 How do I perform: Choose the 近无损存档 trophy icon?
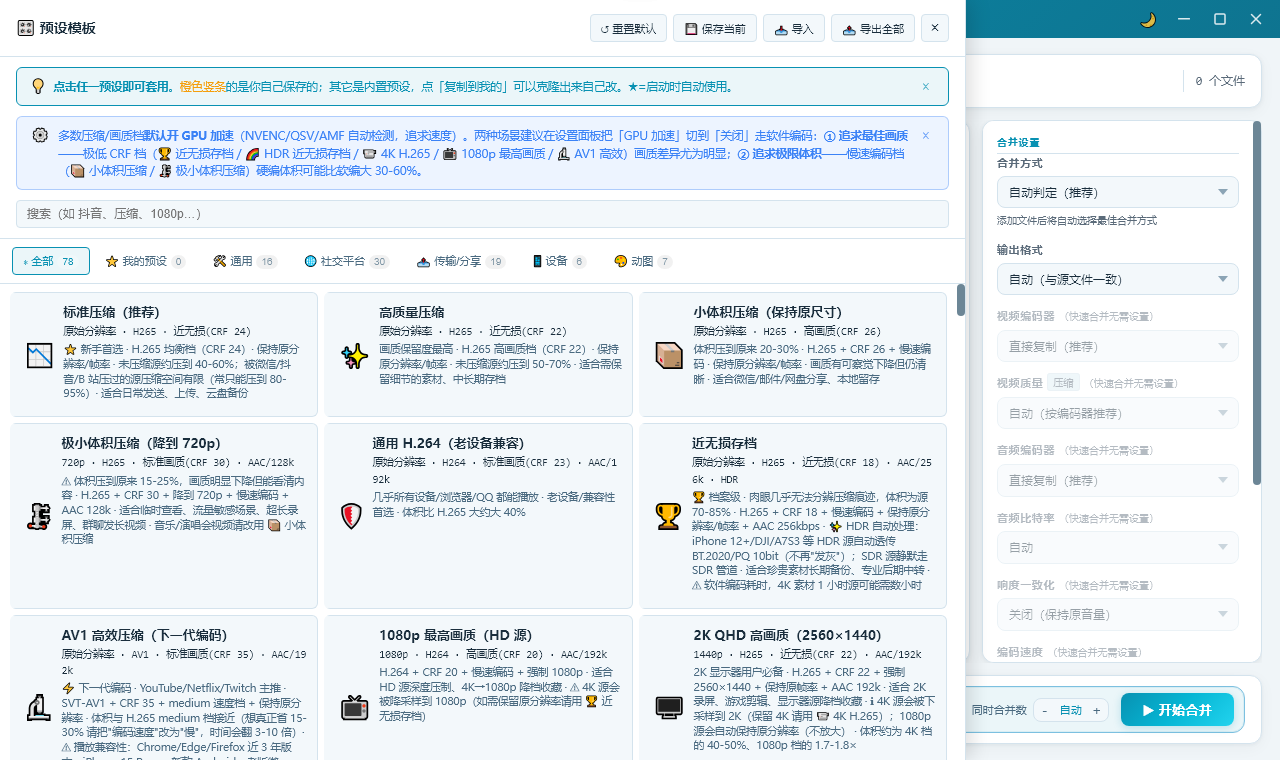668,516
